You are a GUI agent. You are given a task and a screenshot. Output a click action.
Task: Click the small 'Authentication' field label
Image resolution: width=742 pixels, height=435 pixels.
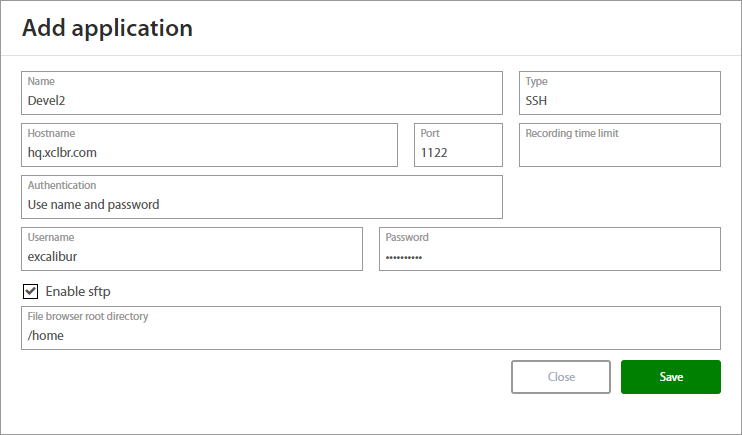tap(62, 185)
